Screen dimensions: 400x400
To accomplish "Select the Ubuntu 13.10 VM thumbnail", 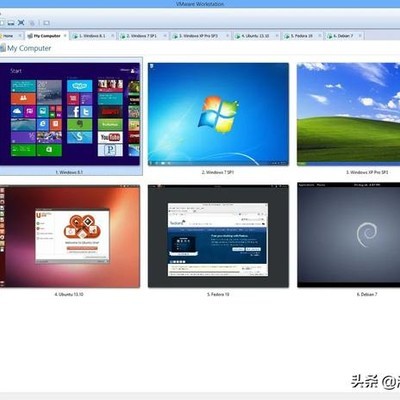I will click(70, 236).
